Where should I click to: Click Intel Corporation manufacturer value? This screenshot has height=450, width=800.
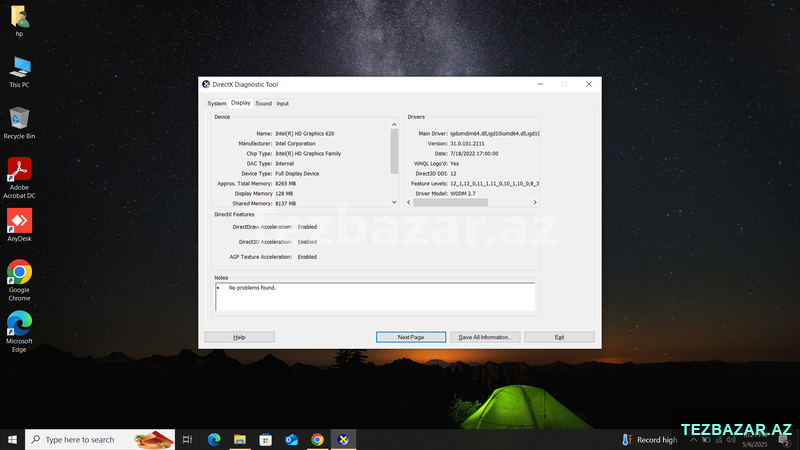click(x=295, y=144)
